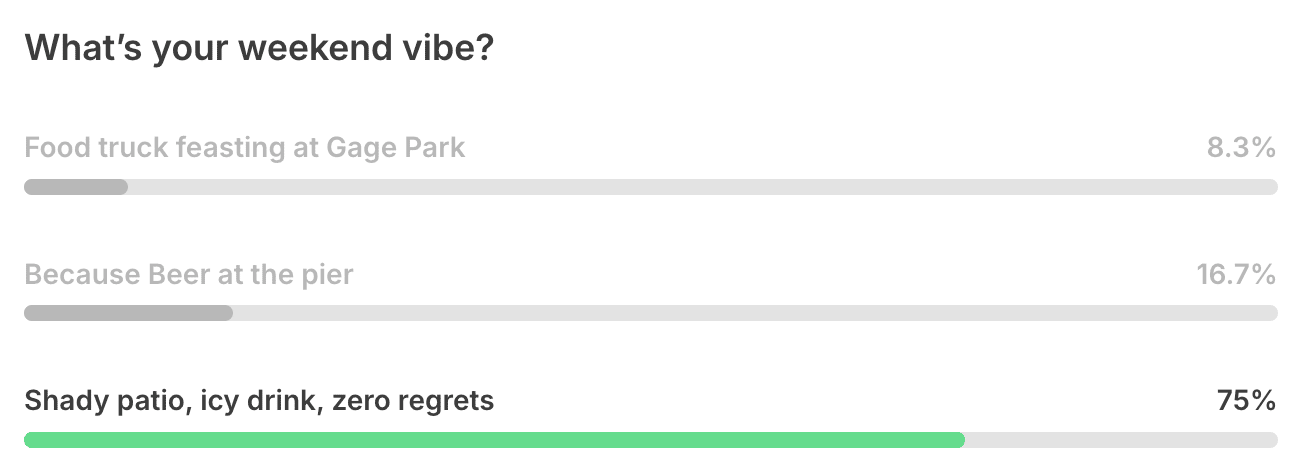Click the green filled portion of the winning bar
This screenshot has height=474, width=1302.
pos(494,439)
